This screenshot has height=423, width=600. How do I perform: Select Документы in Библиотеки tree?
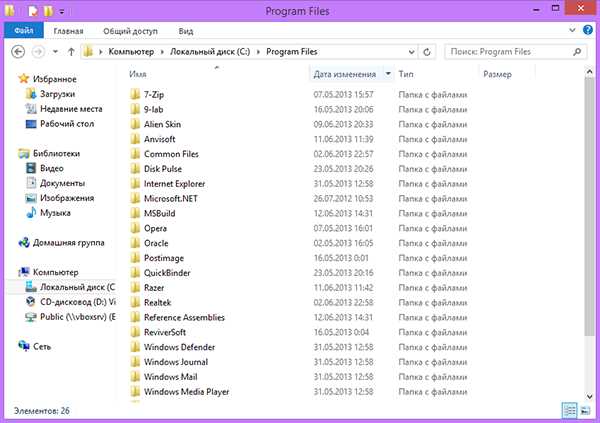pos(62,183)
